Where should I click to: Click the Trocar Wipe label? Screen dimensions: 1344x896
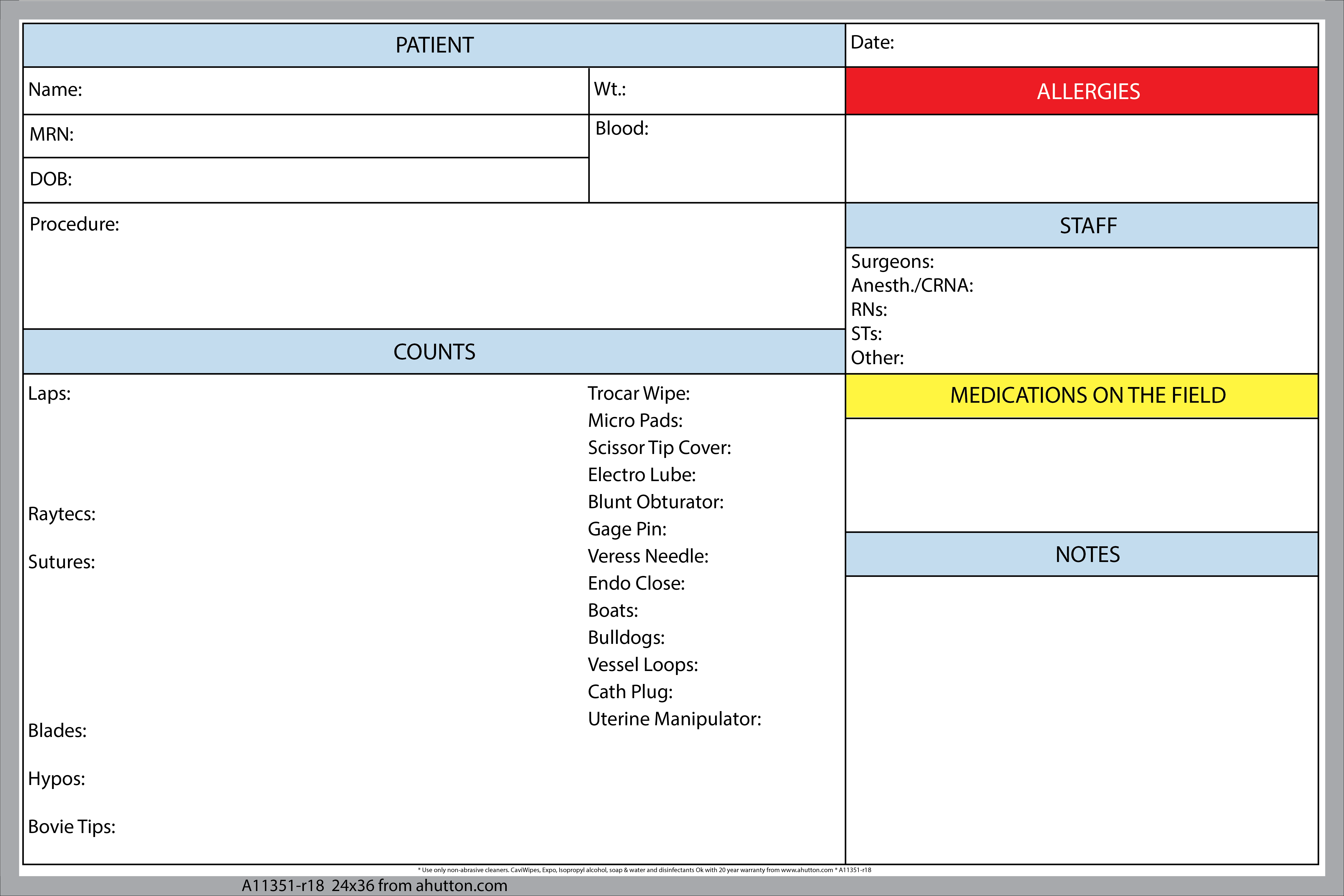tap(638, 394)
